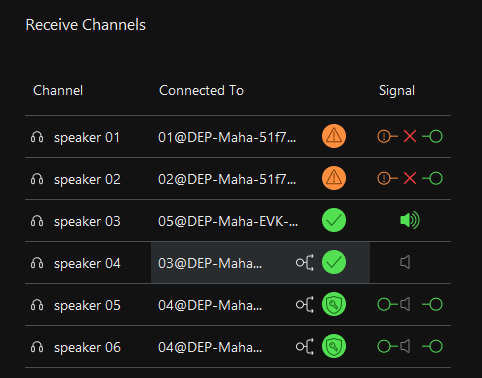The height and width of the screenshot is (378, 482).
Task: Click the routing split icon in speaker 04 row
Action: 305,263
